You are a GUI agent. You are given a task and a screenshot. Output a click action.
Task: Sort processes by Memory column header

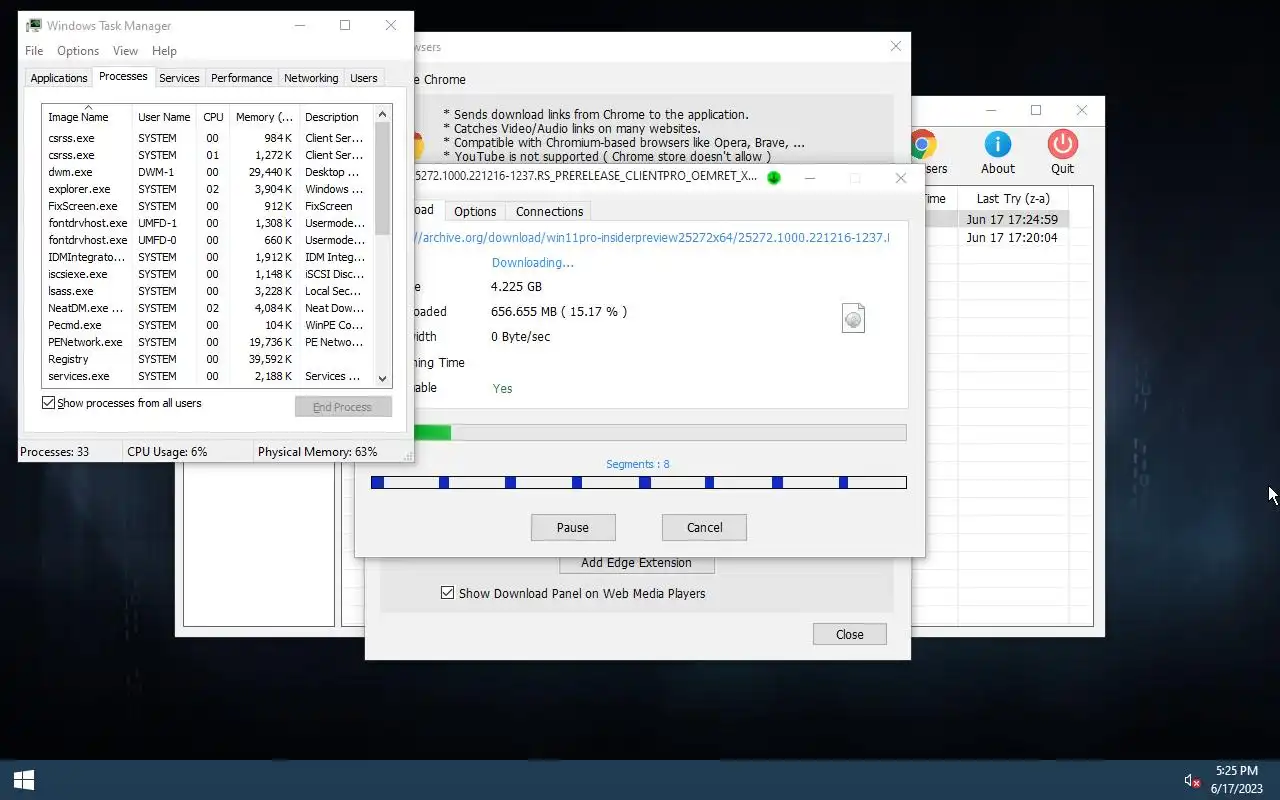click(264, 117)
